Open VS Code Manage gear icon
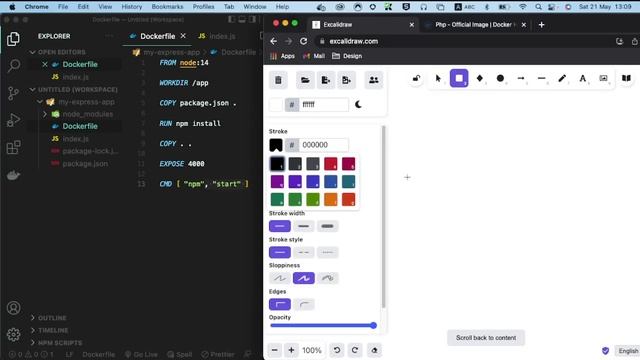The height and width of the screenshot is (360, 640). 13,335
